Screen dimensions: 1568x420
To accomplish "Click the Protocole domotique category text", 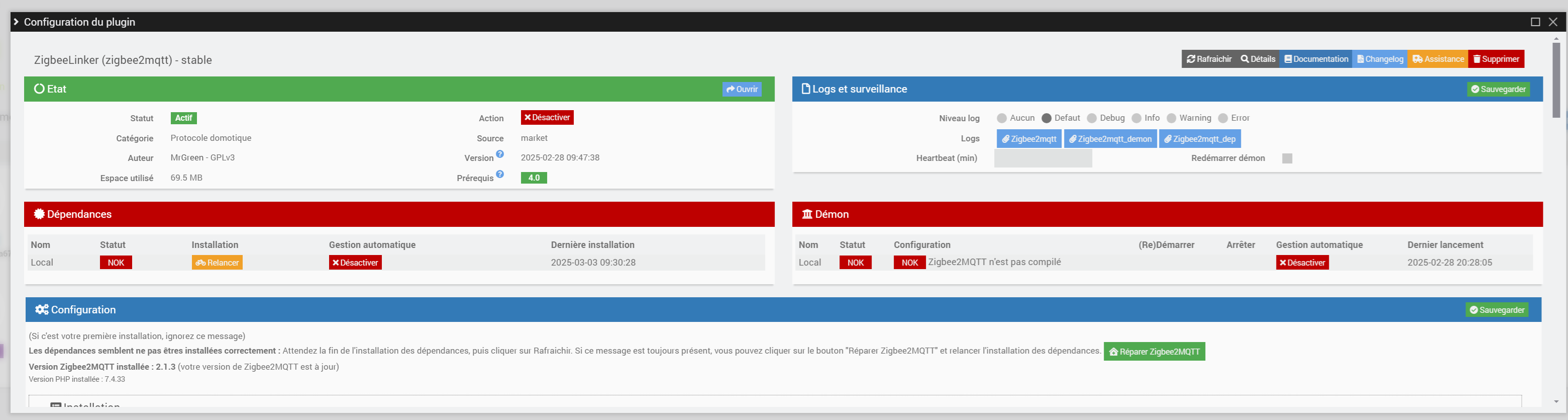I will point(211,138).
